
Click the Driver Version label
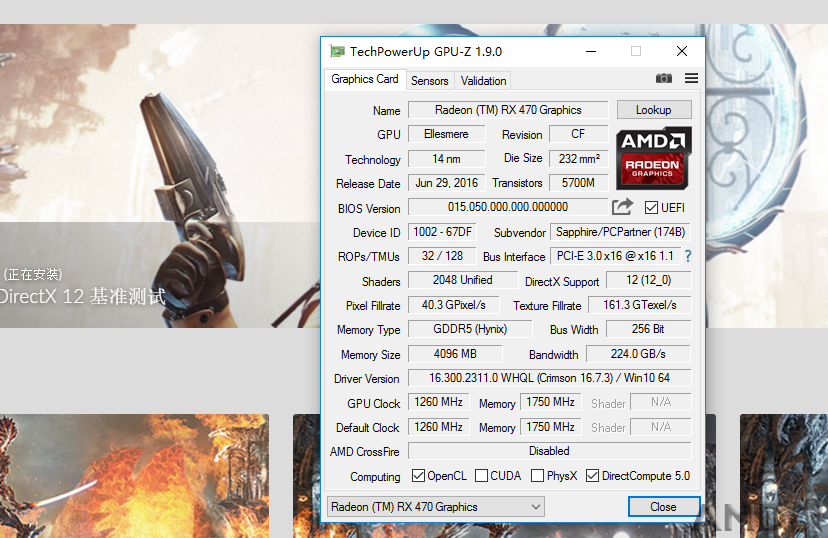click(x=366, y=379)
